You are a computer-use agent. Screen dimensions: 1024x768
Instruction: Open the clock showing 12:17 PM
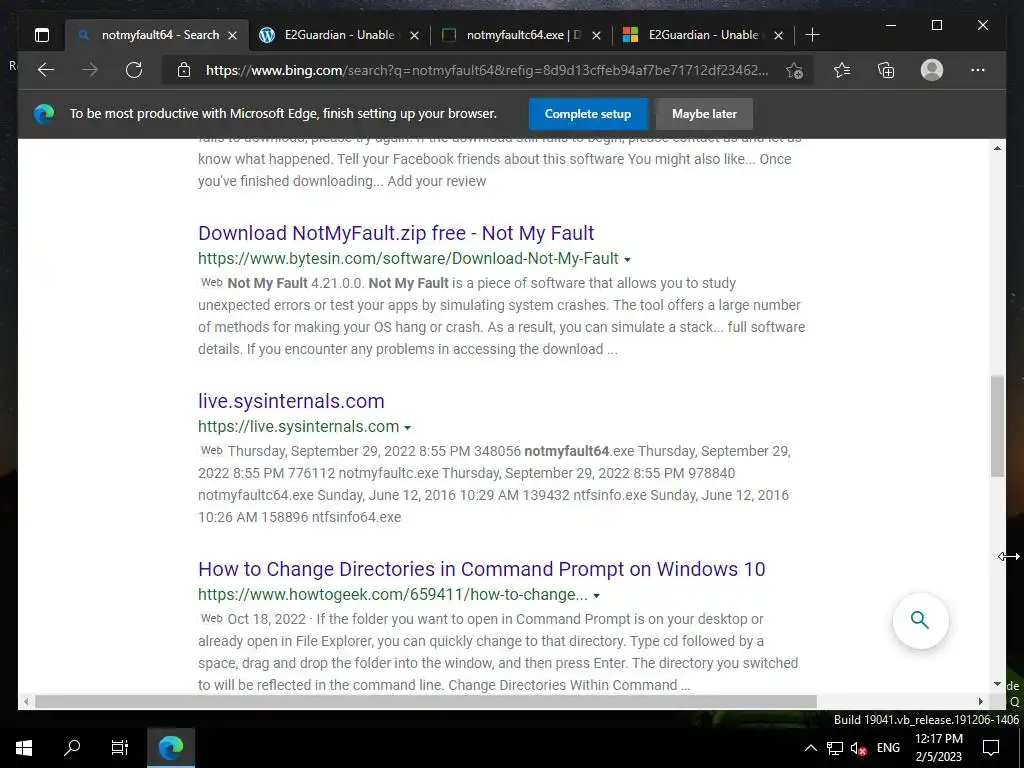[939, 748]
